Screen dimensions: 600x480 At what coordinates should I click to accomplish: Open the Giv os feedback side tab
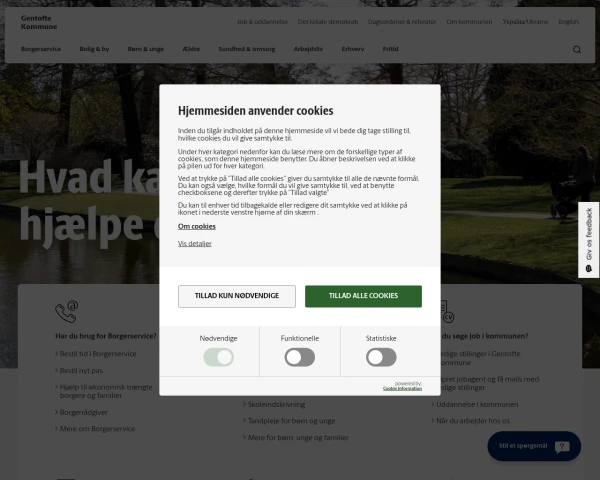(x=589, y=240)
